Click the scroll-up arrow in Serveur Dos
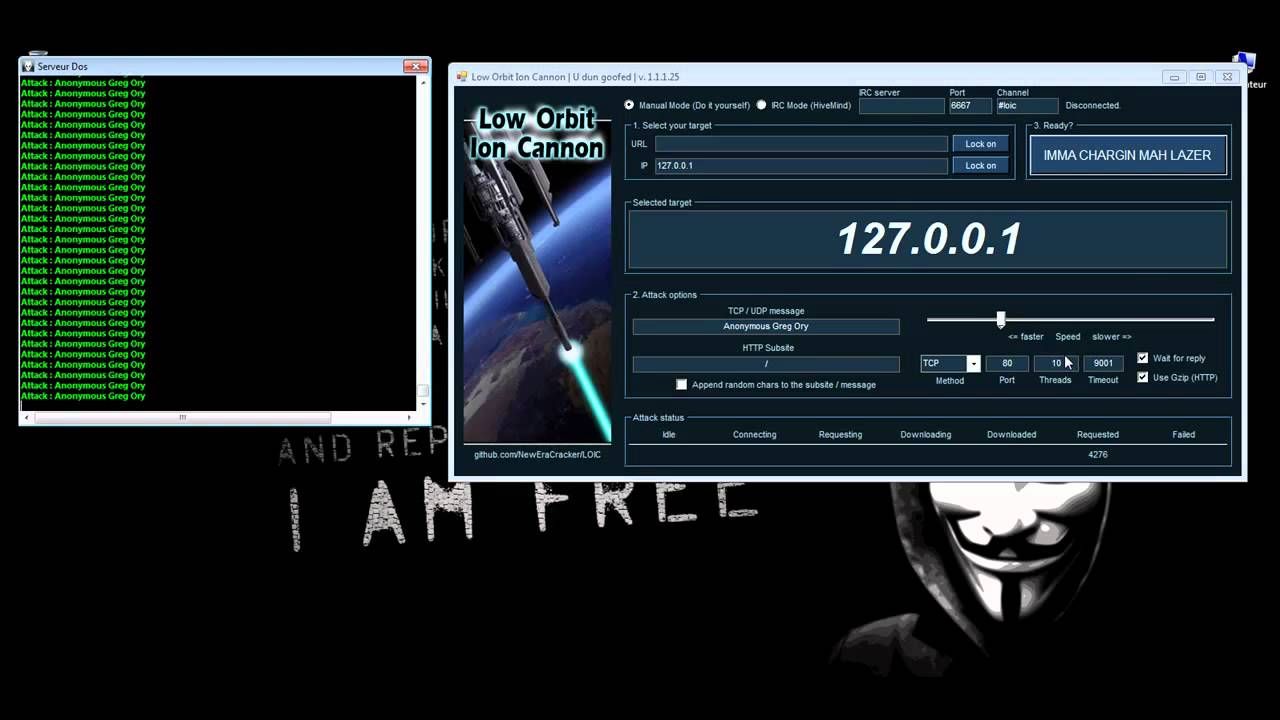The height and width of the screenshot is (720, 1280). point(422,83)
